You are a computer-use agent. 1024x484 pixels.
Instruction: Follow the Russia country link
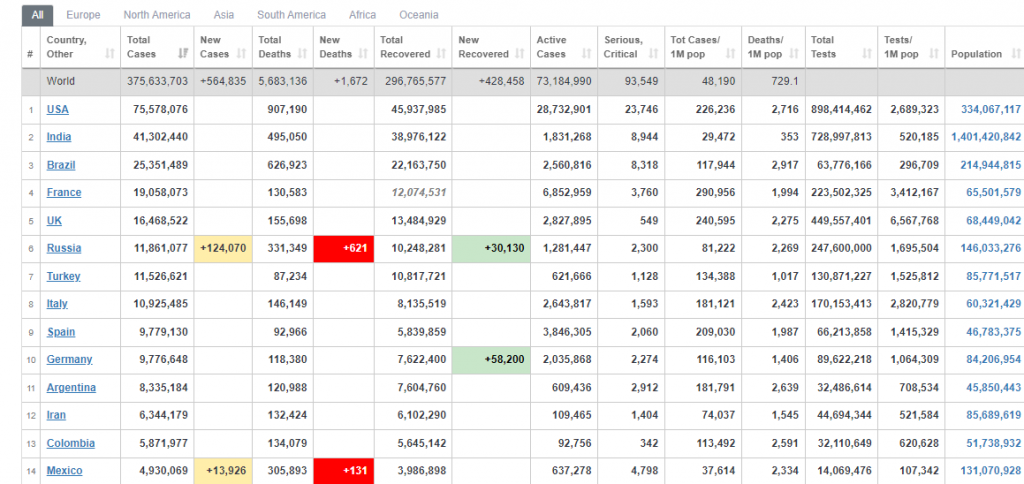click(x=64, y=248)
